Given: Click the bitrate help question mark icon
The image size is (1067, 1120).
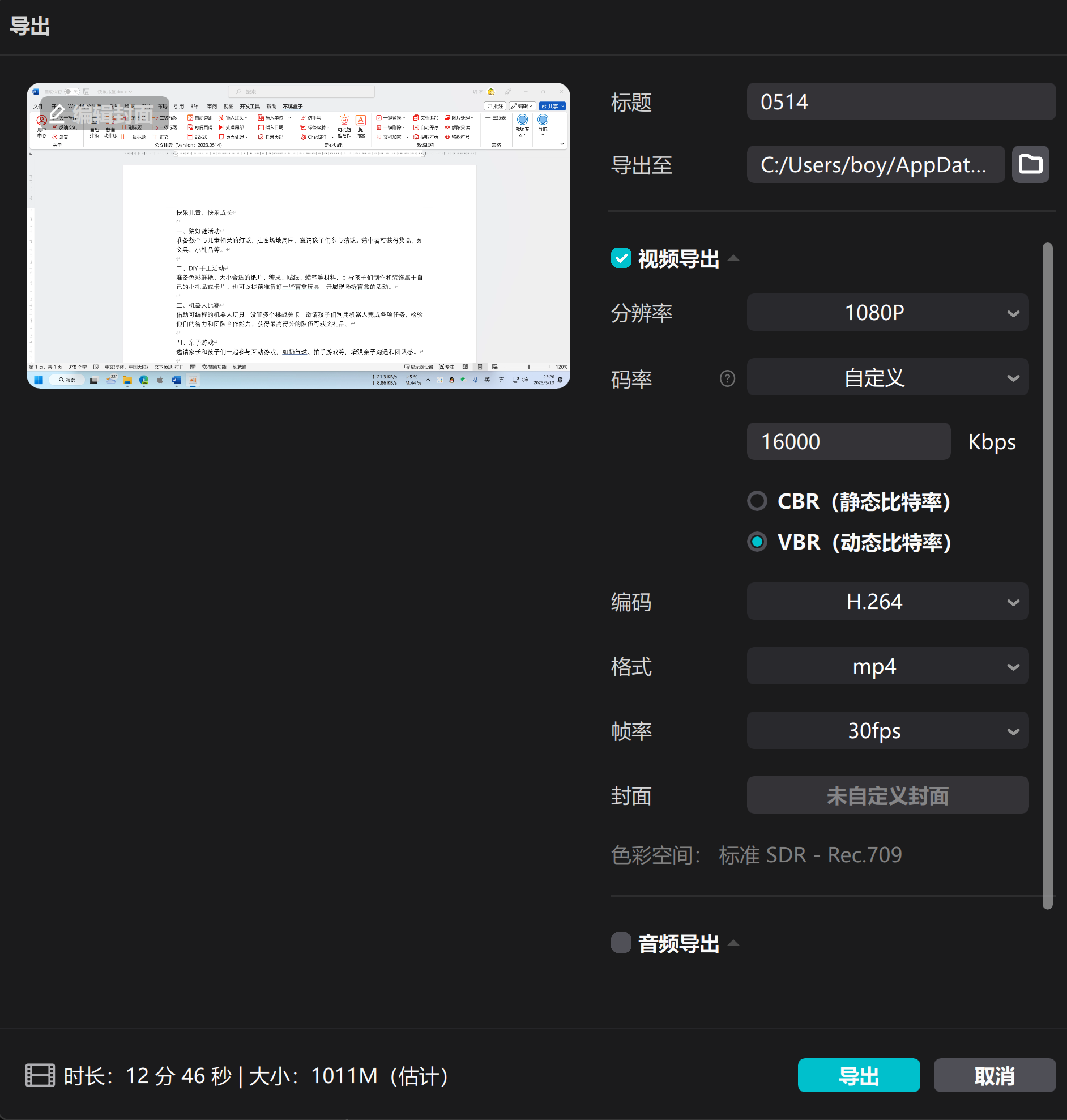Looking at the screenshot, I should (727, 378).
